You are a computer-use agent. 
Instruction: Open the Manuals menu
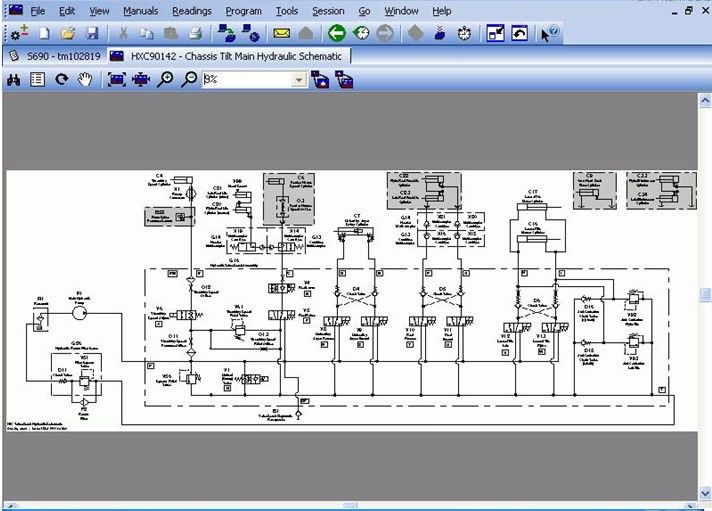click(x=140, y=11)
